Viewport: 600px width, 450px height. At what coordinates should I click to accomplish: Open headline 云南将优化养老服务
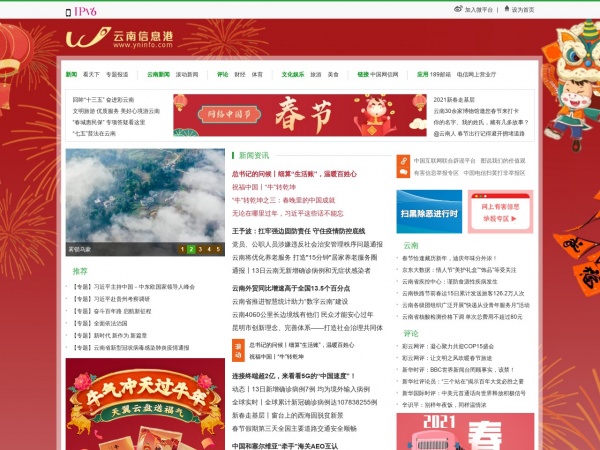pos(305,258)
